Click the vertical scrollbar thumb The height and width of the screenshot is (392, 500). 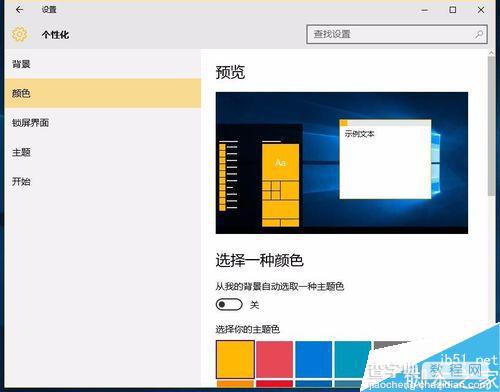point(491,126)
